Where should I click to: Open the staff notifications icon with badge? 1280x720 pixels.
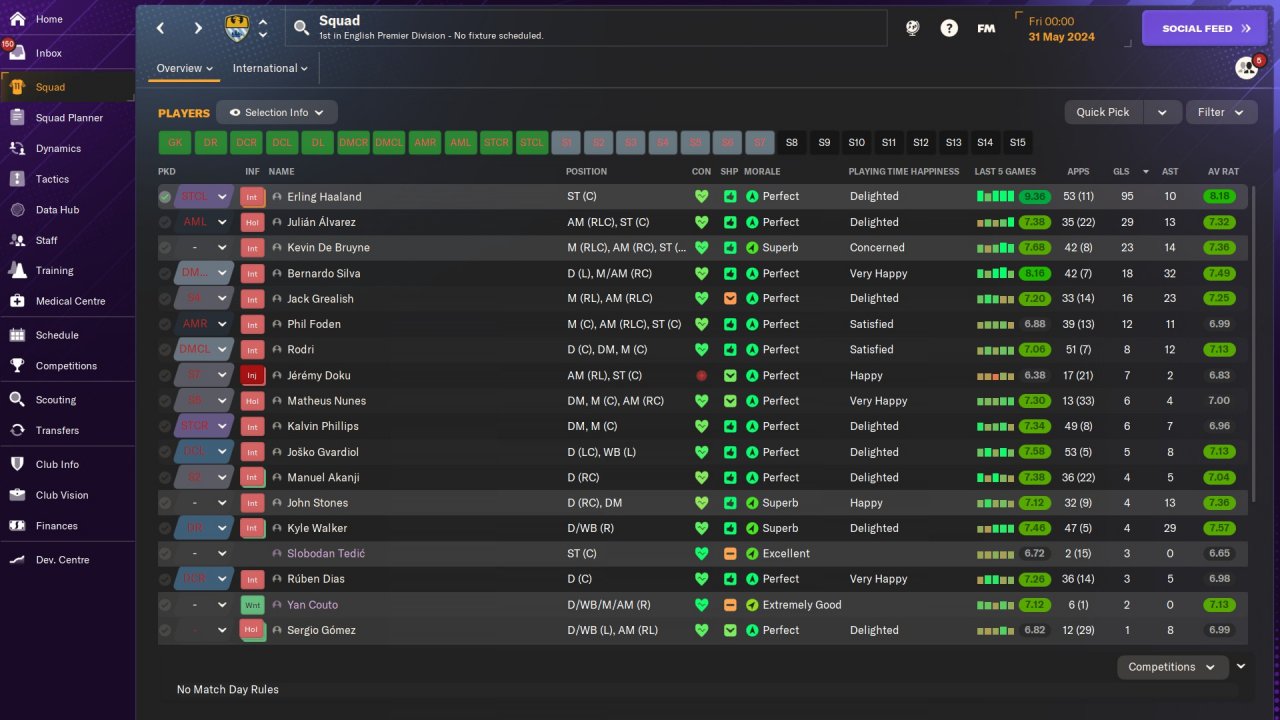[1247, 67]
